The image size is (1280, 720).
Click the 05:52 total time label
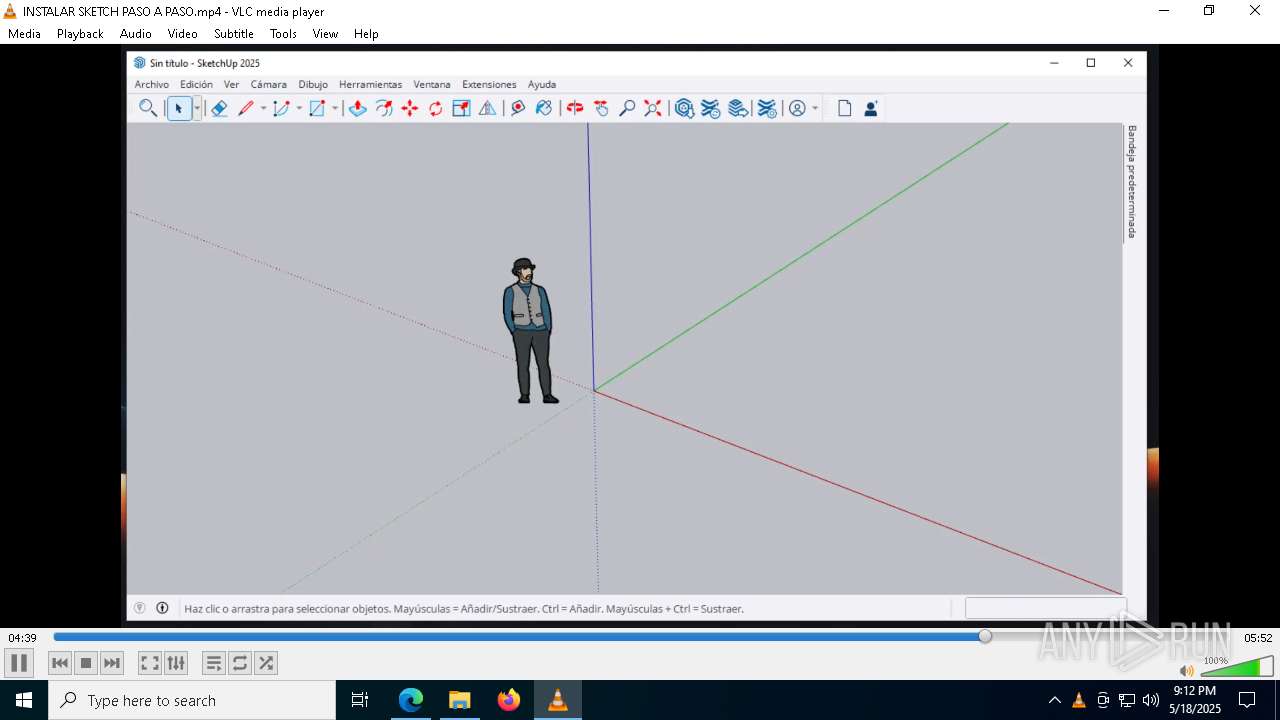1258,638
